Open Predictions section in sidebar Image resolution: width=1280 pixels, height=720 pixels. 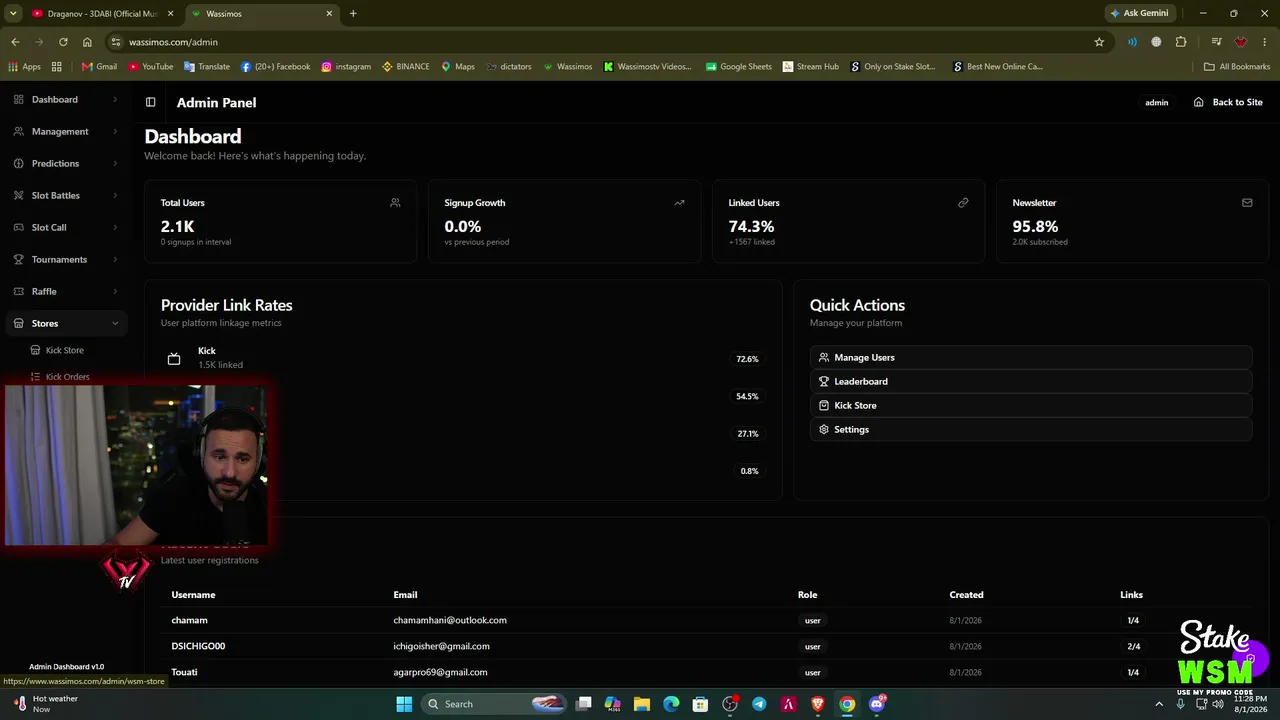pos(55,164)
